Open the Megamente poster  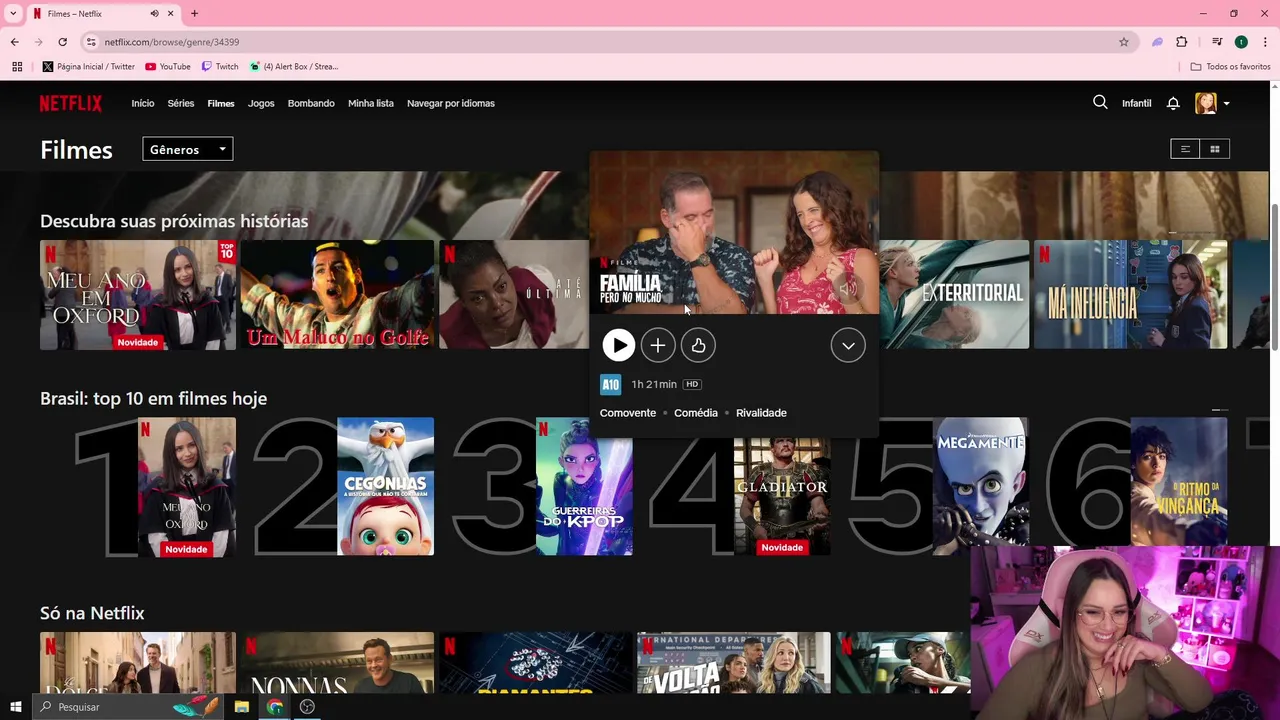point(980,486)
